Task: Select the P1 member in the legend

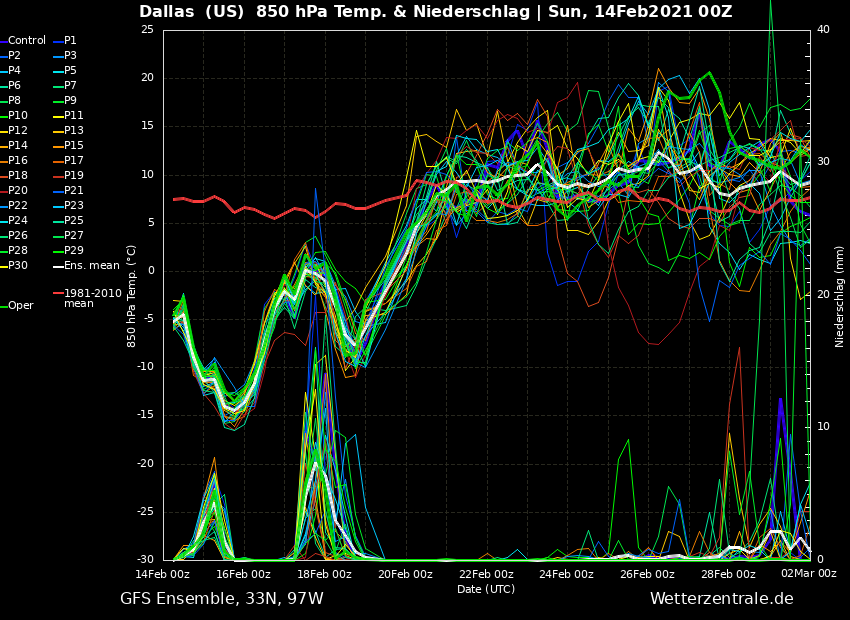Action: pos(70,41)
